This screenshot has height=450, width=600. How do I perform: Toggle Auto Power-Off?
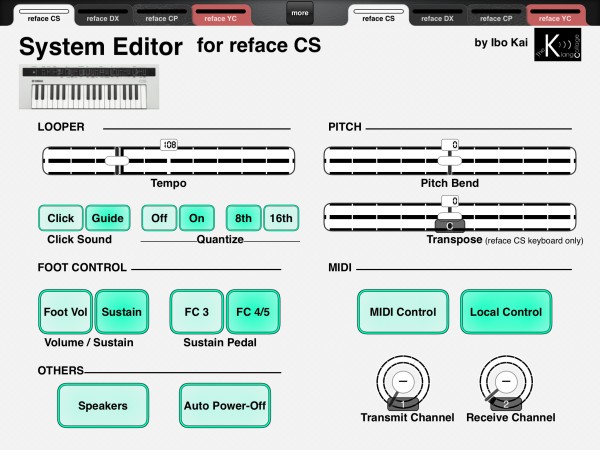coord(225,406)
